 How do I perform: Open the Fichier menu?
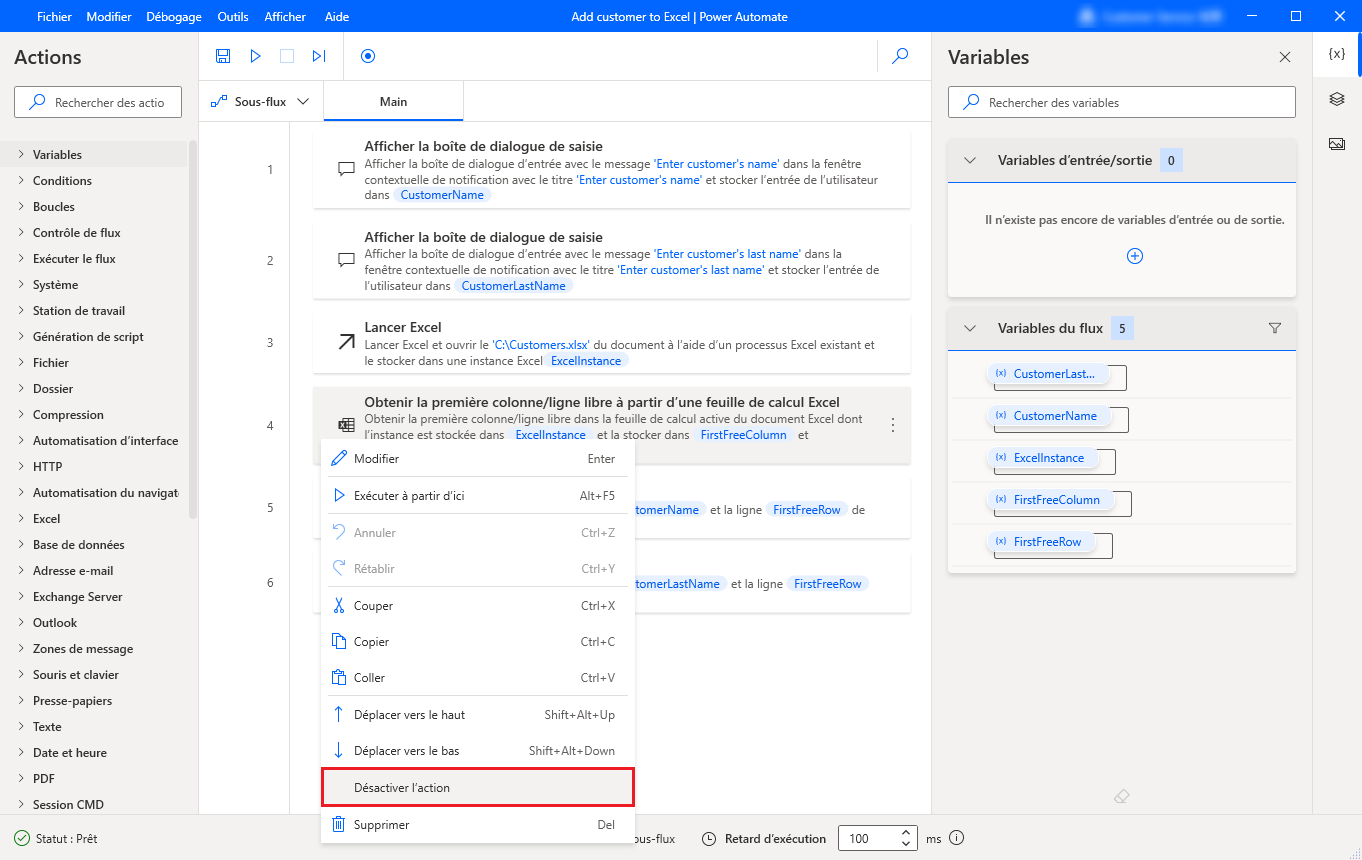click(54, 17)
